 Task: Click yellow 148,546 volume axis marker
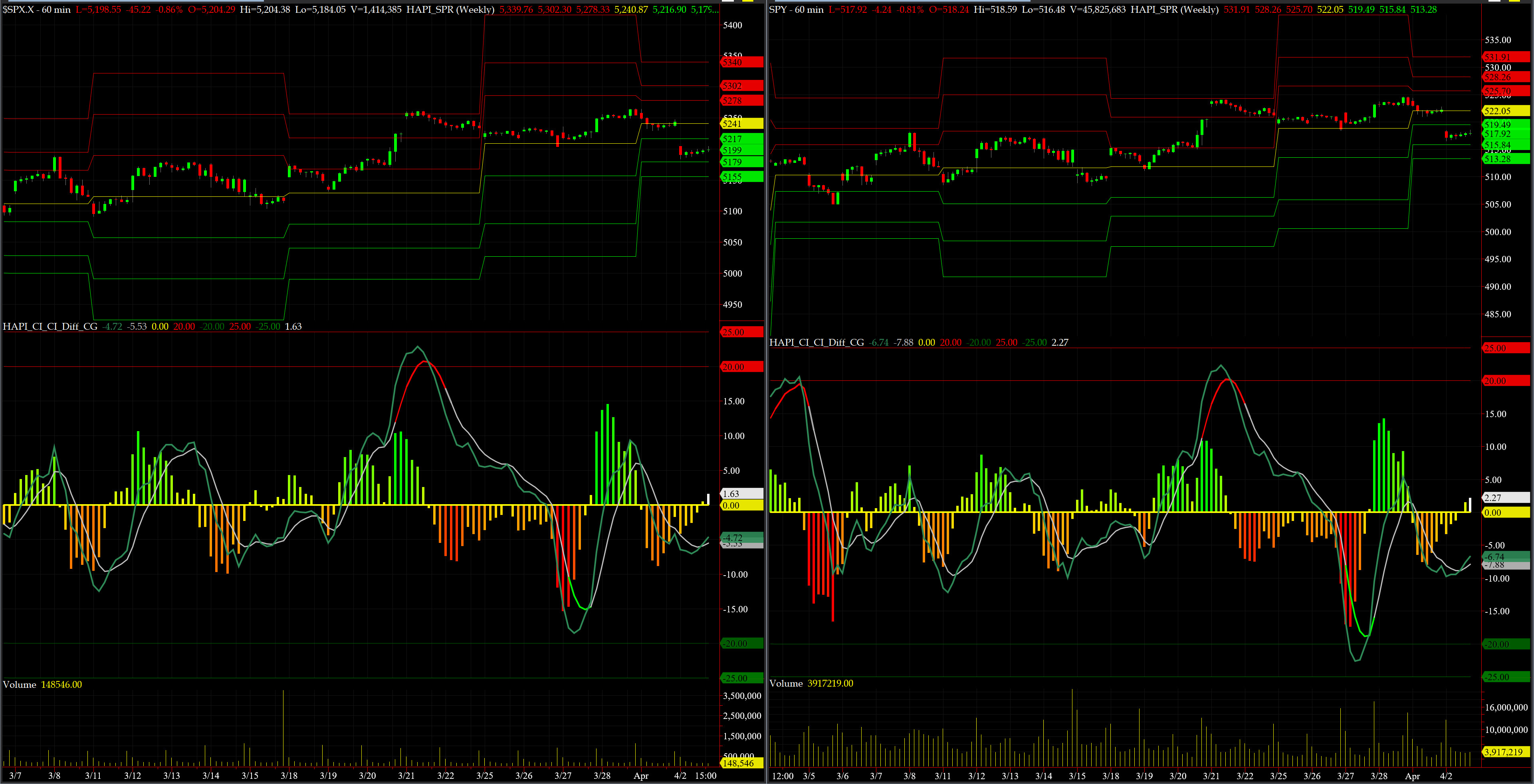(x=741, y=763)
